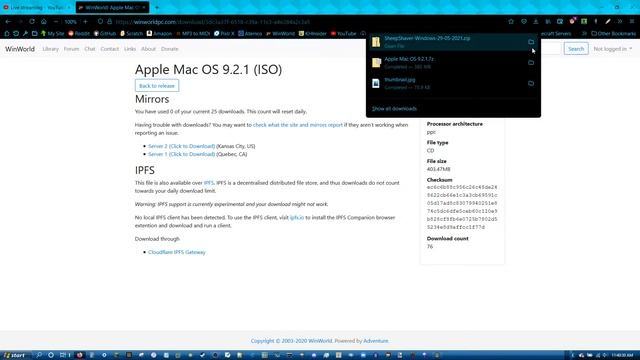Open the Donate nav menu item
640x360 pixels.
pos(169,49)
